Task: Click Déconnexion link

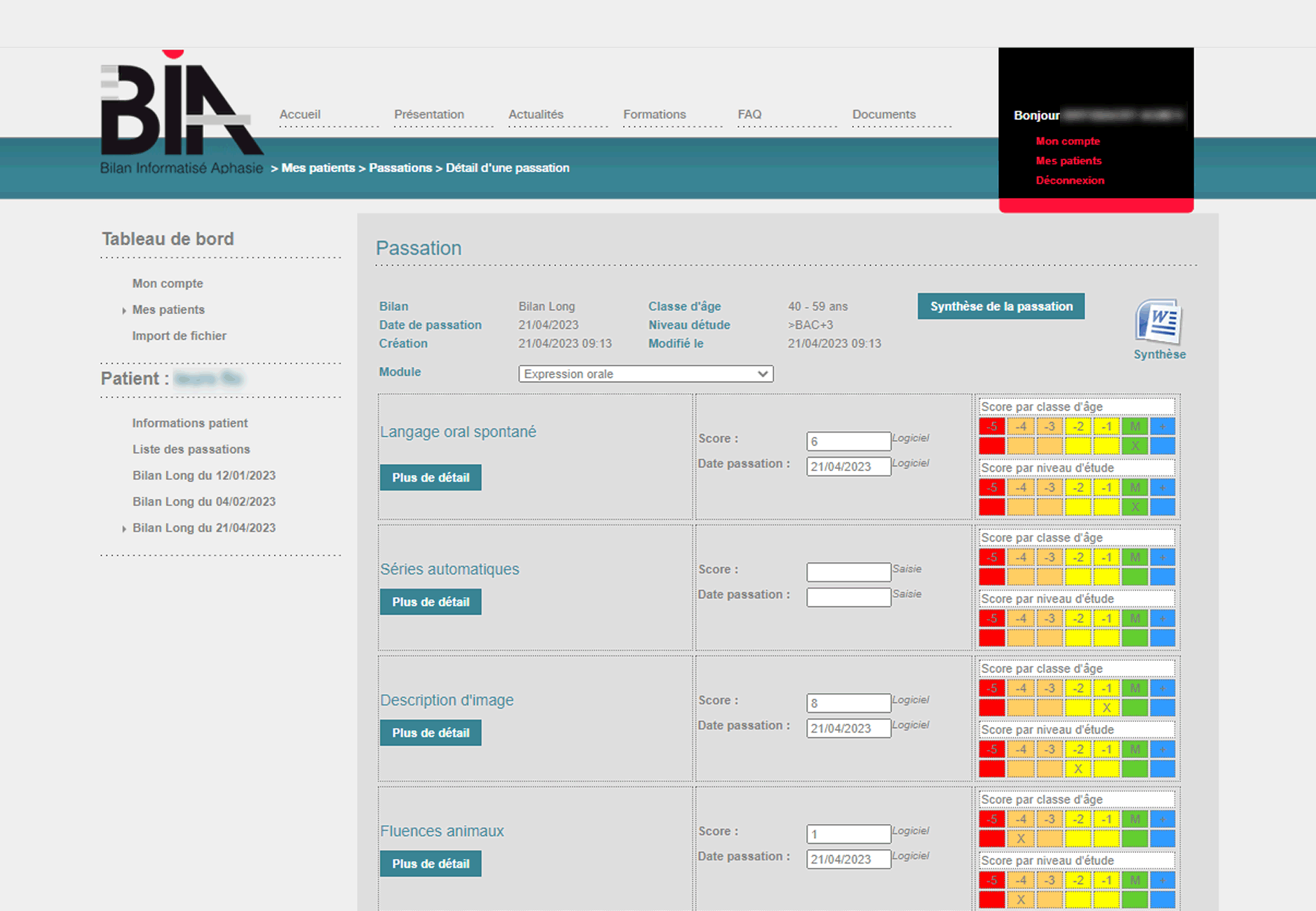Action: (x=1070, y=180)
